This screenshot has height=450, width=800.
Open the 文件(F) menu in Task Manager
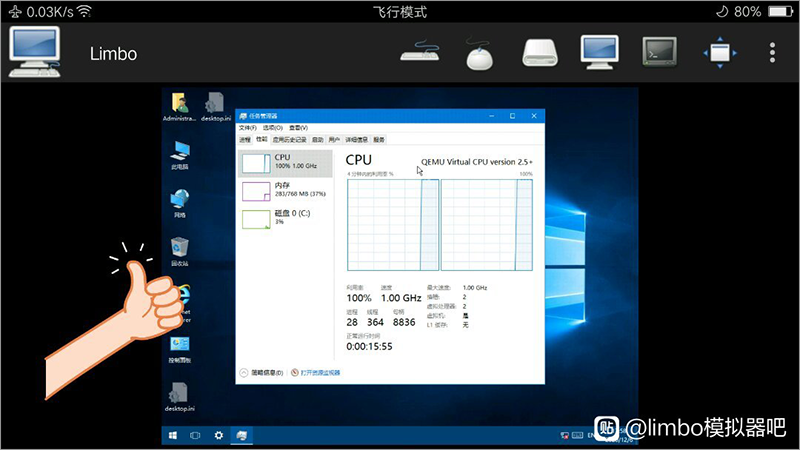pos(247,128)
